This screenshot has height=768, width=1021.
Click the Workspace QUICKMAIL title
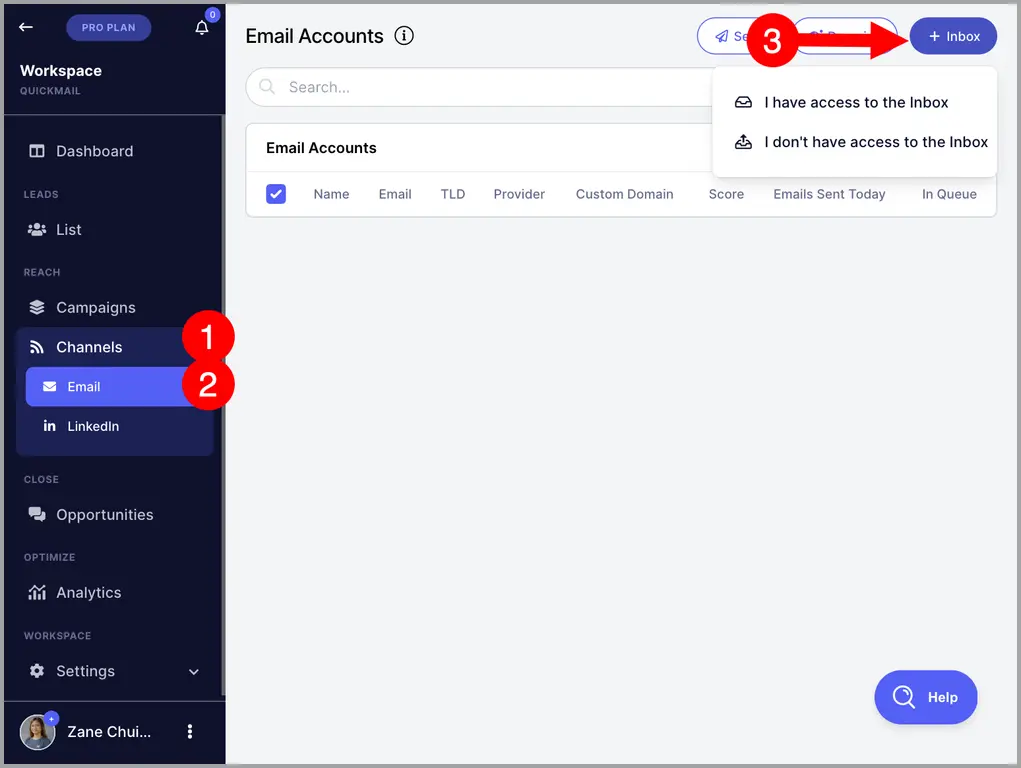(61, 79)
